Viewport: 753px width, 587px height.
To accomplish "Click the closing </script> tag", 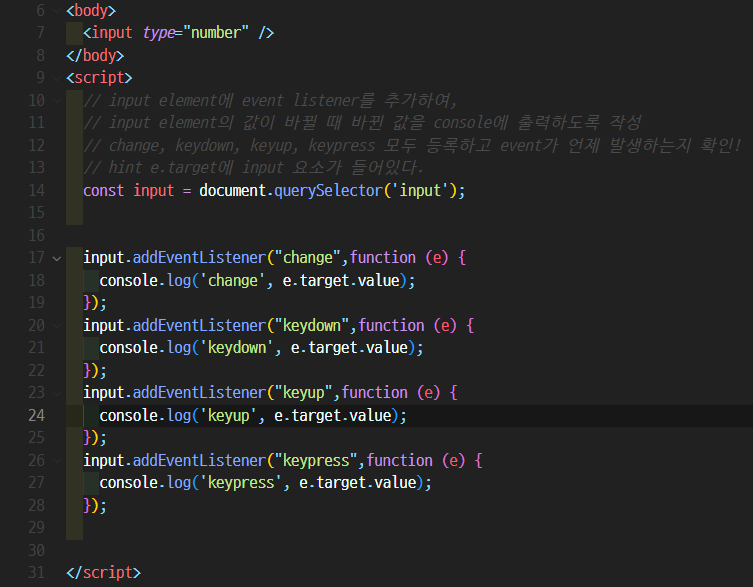I will pyautogui.click(x=103, y=573).
